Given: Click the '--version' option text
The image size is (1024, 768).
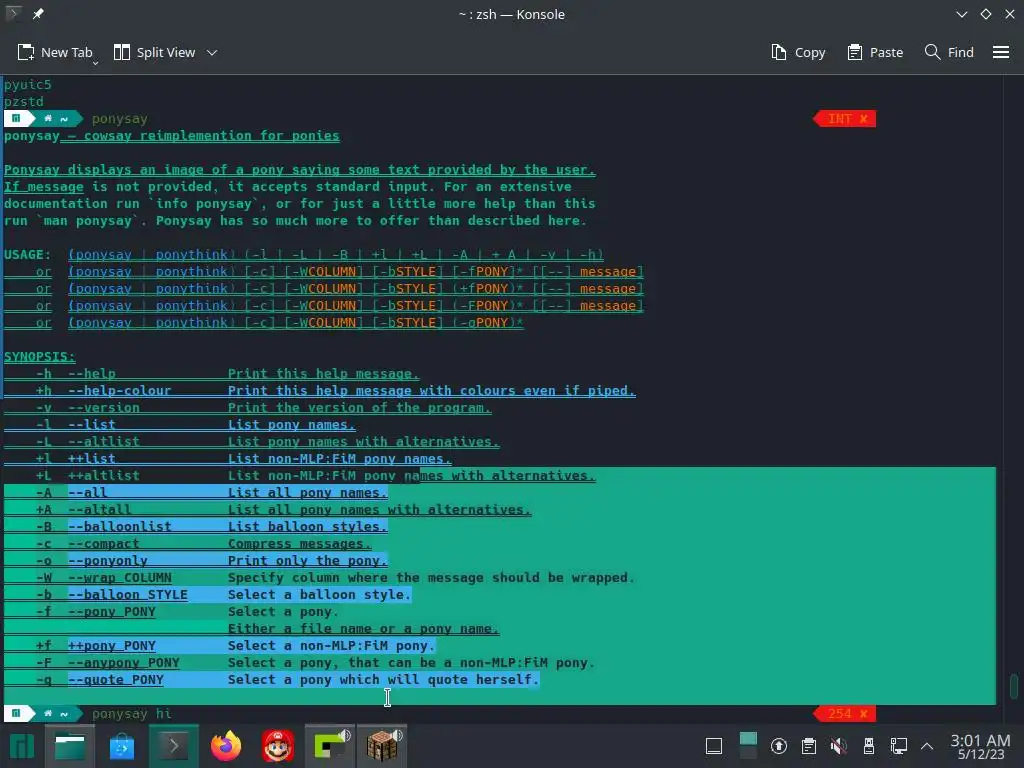Looking at the screenshot, I should (104, 408).
